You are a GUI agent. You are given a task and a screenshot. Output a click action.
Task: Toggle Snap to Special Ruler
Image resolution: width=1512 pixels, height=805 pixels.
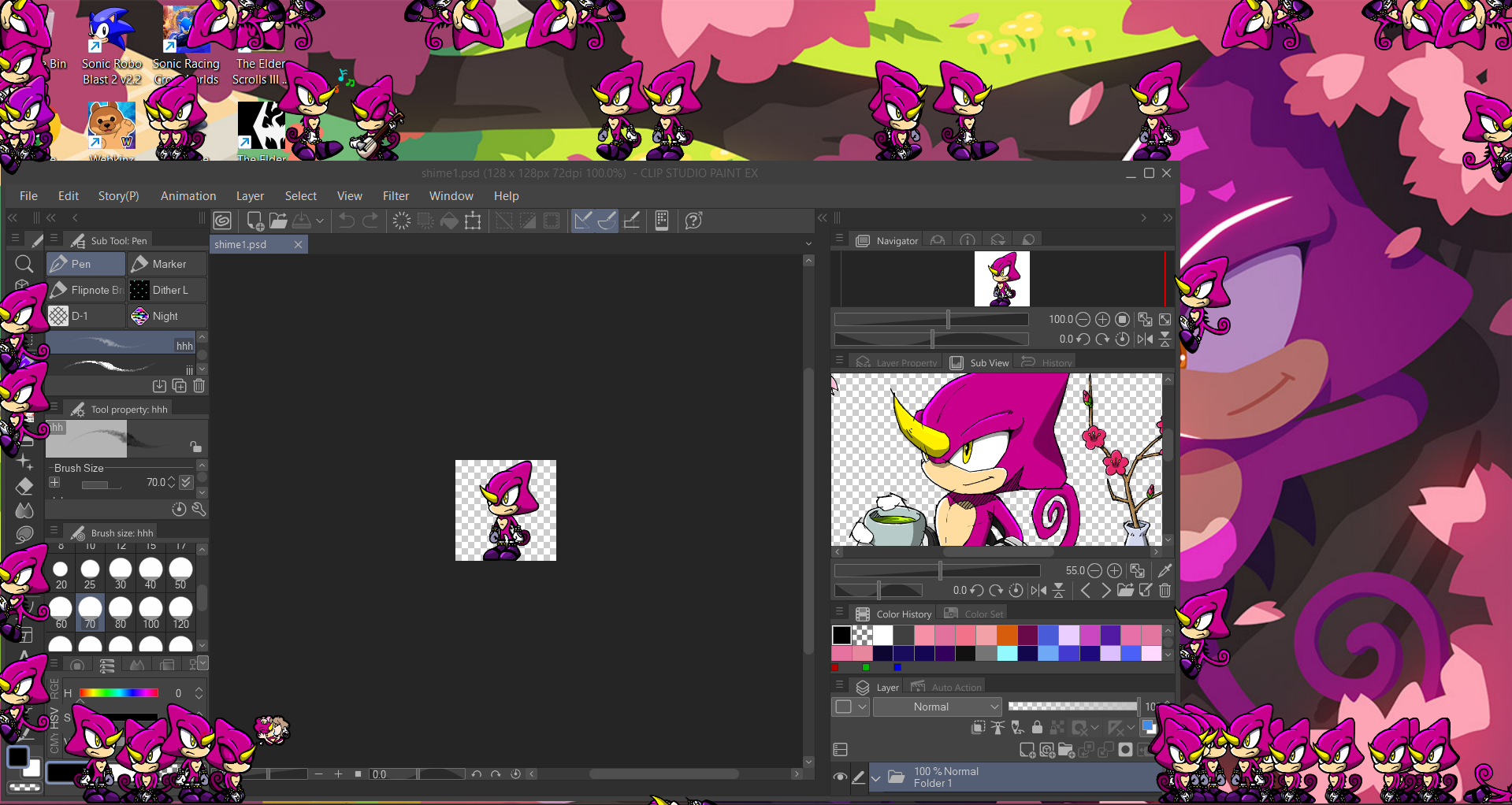pos(607,221)
